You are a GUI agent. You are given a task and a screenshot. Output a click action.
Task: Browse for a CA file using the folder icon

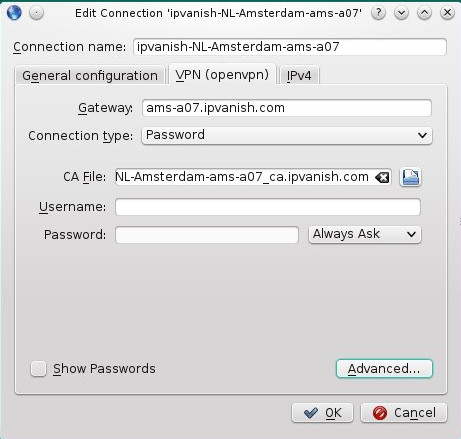tap(410, 177)
